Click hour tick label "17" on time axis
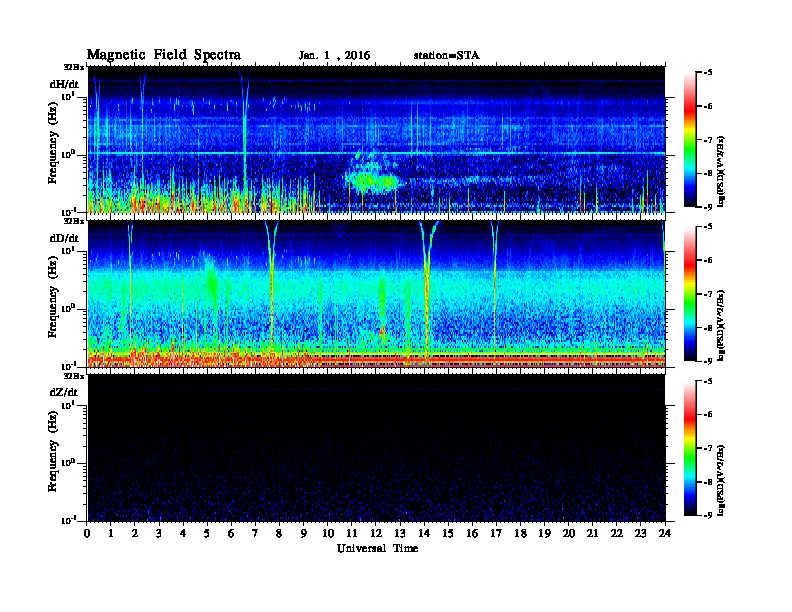The height and width of the screenshot is (612, 792). click(x=496, y=533)
